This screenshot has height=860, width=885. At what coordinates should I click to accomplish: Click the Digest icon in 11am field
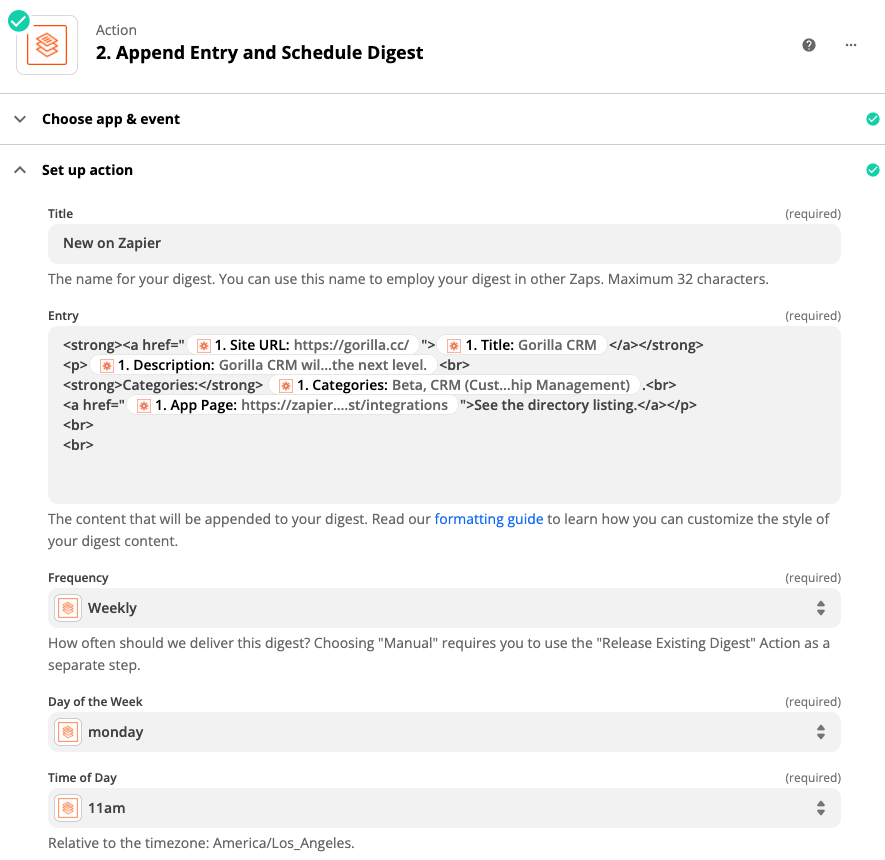68,808
